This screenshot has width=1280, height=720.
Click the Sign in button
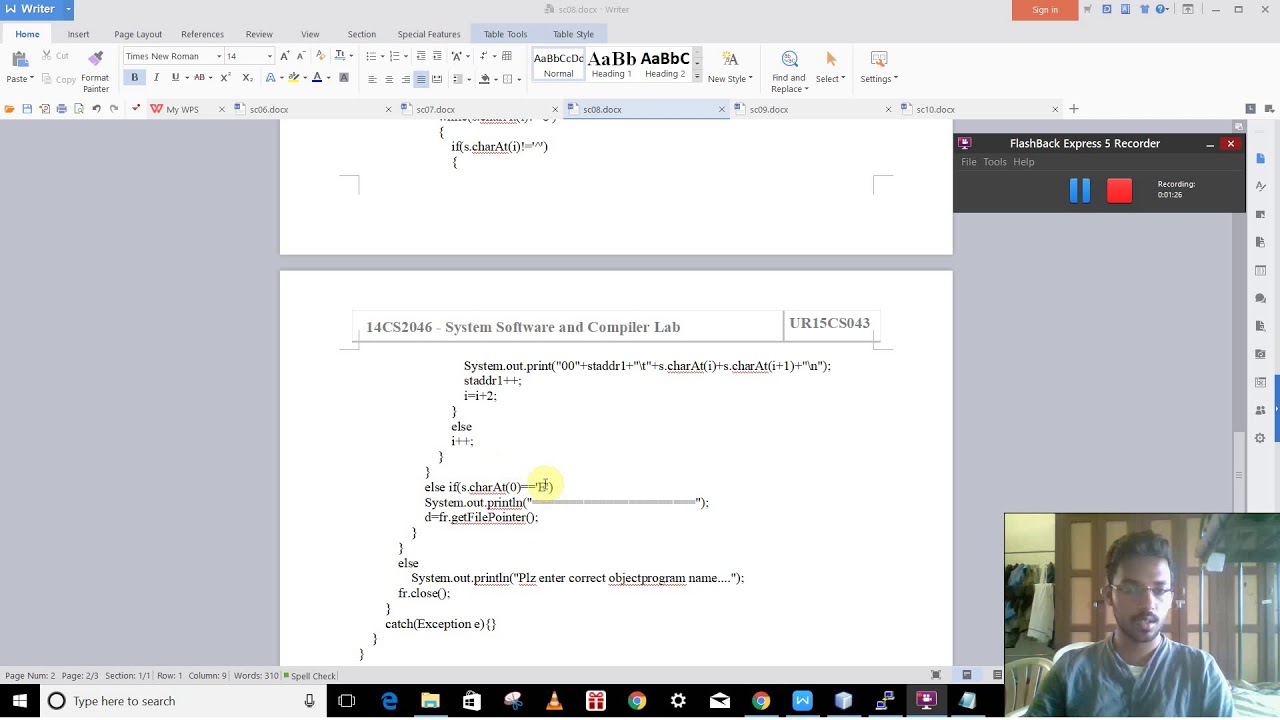coord(1045,10)
